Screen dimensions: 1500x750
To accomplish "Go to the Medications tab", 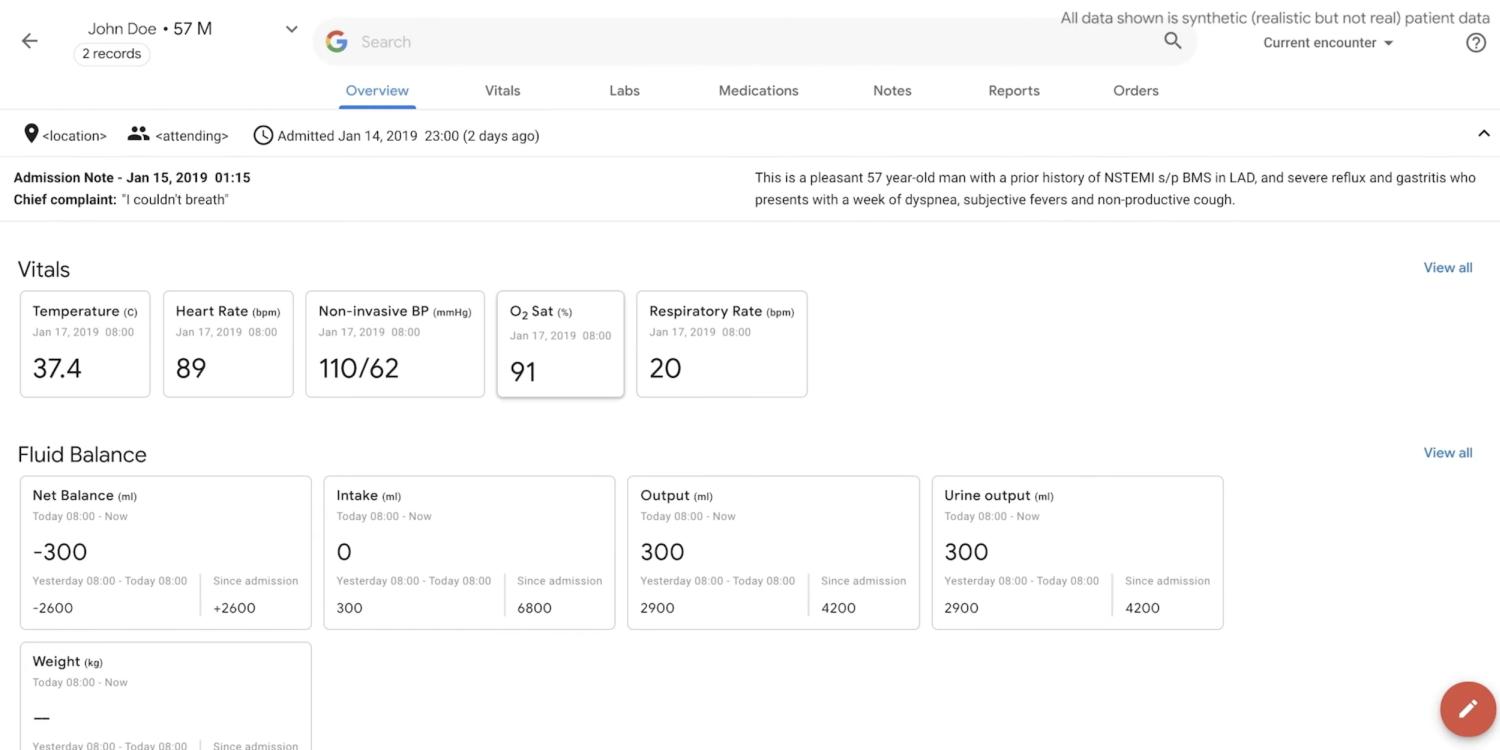I will [x=758, y=90].
